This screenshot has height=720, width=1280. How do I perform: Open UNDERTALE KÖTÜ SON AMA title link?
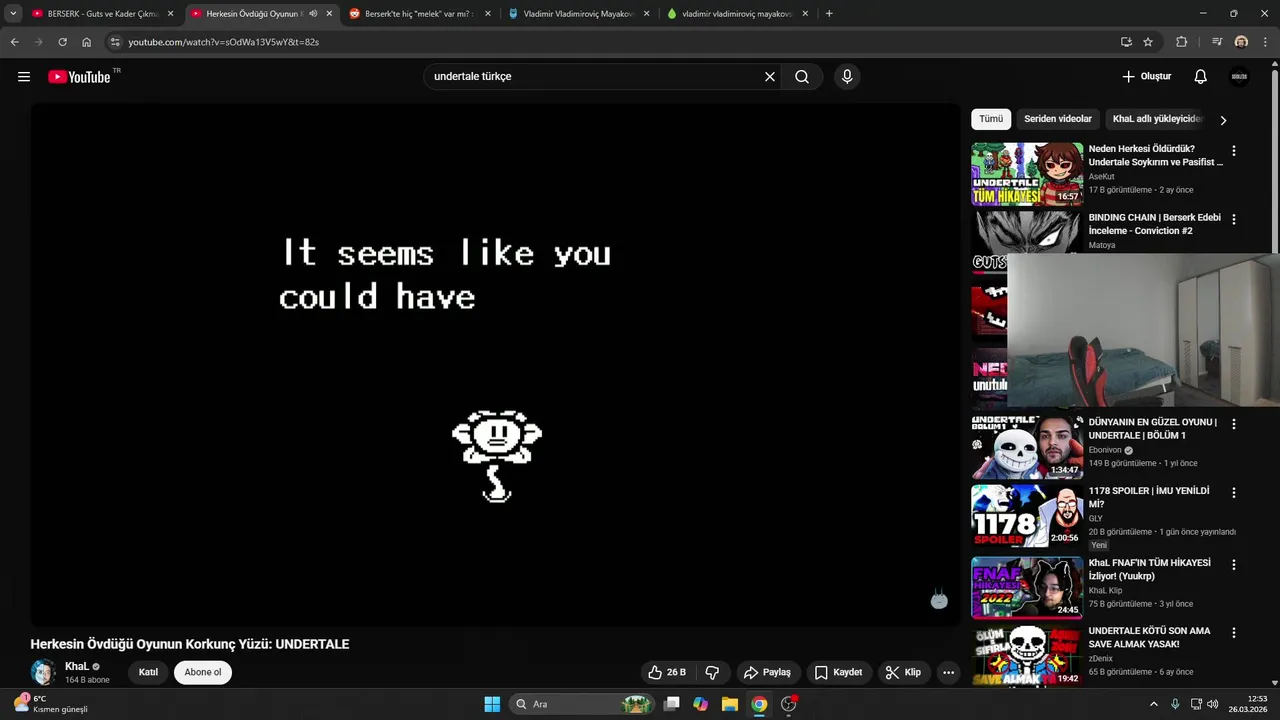point(1149,637)
